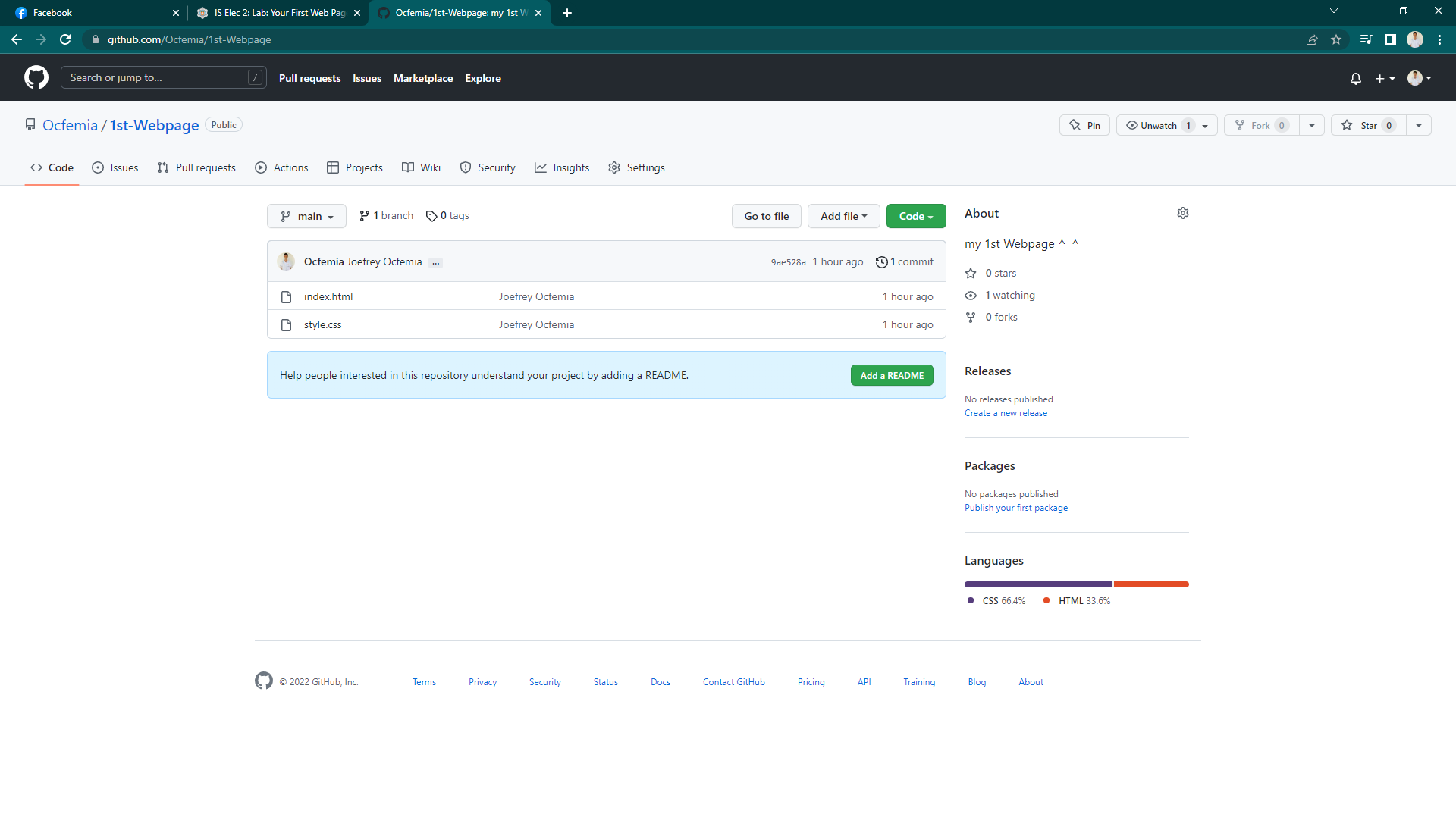
Task: Open a new browser tab
Action: pyautogui.click(x=567, y=13)
